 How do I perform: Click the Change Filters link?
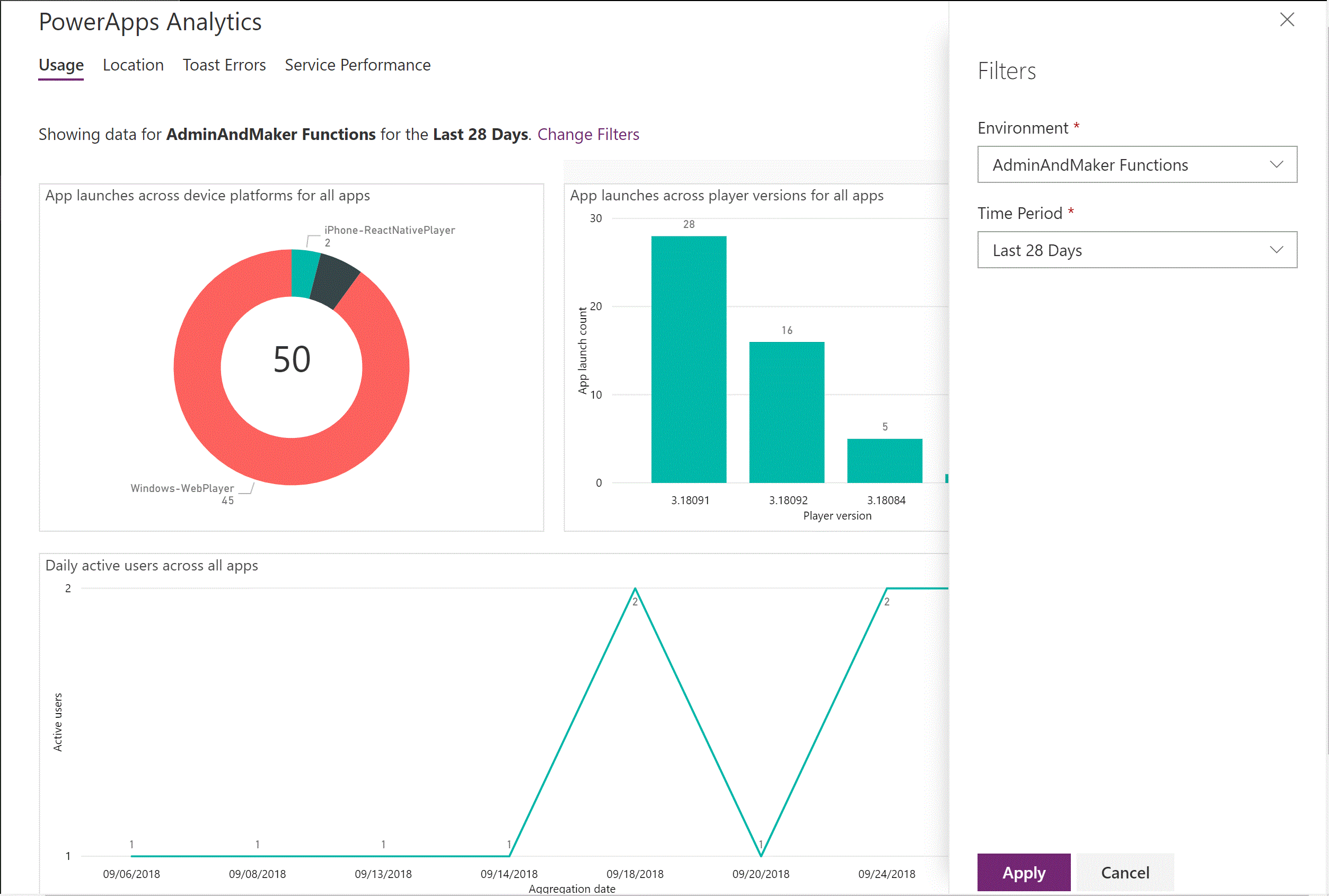click(588, 134)
